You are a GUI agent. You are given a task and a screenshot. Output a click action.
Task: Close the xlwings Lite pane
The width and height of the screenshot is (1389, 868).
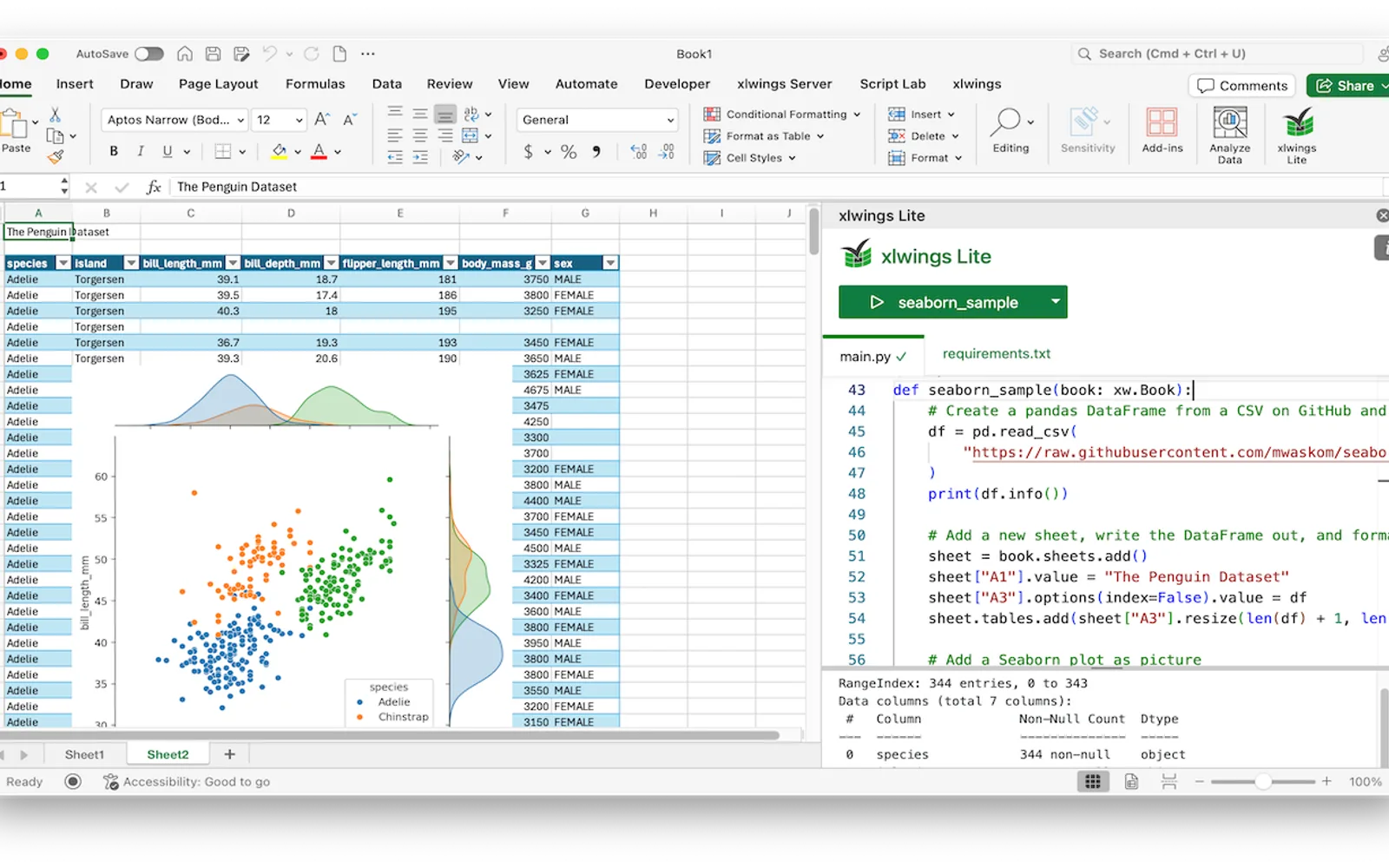(x=1382, y=215)
